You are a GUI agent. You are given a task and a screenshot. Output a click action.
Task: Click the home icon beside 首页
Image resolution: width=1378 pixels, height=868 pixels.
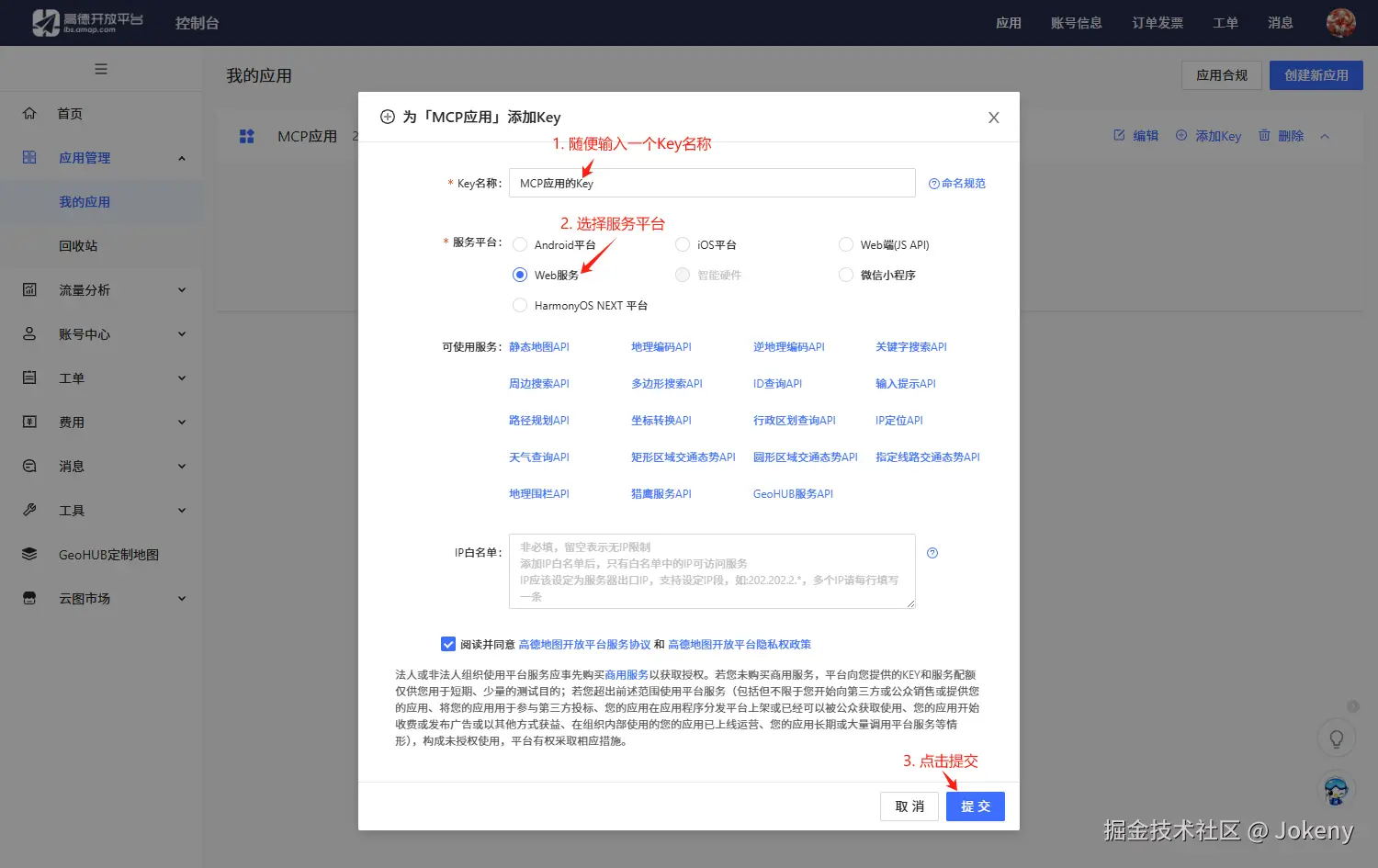pyautogui.click(x=29, y=113)
